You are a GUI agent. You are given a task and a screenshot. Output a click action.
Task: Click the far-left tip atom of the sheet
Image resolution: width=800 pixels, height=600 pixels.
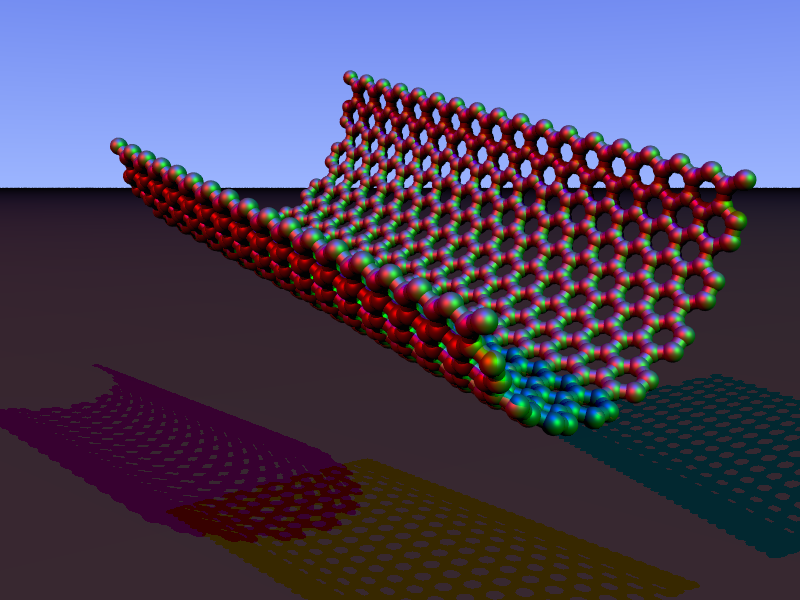tap(118, 146)
